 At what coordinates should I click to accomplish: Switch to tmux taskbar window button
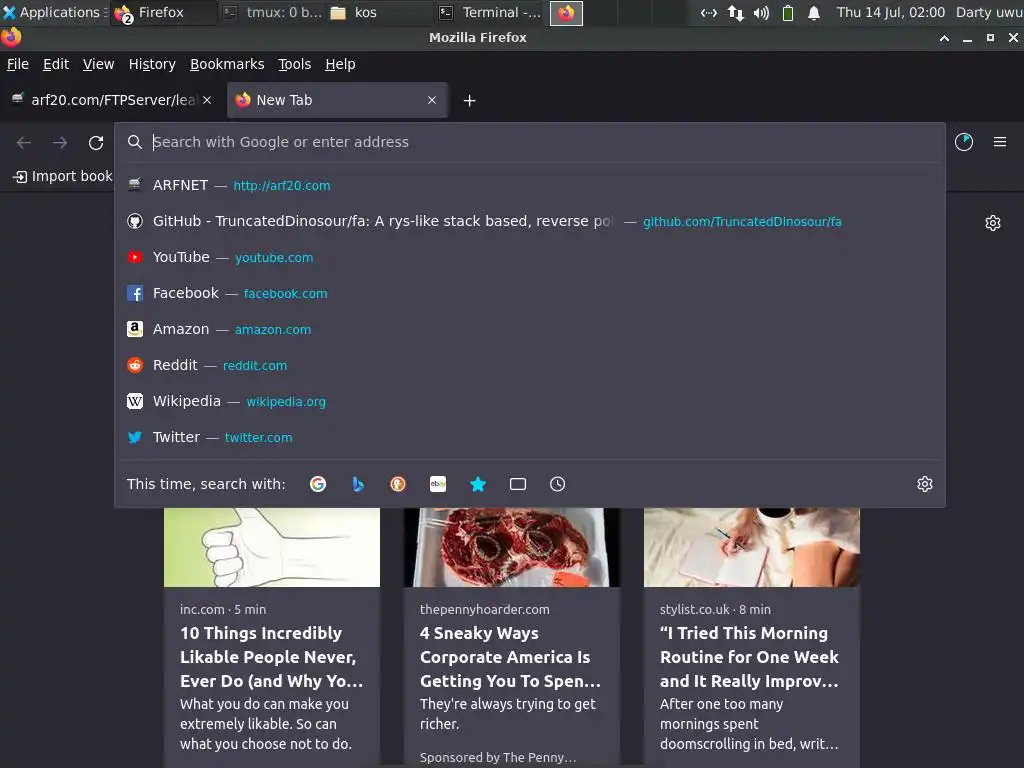coord(272,12)
